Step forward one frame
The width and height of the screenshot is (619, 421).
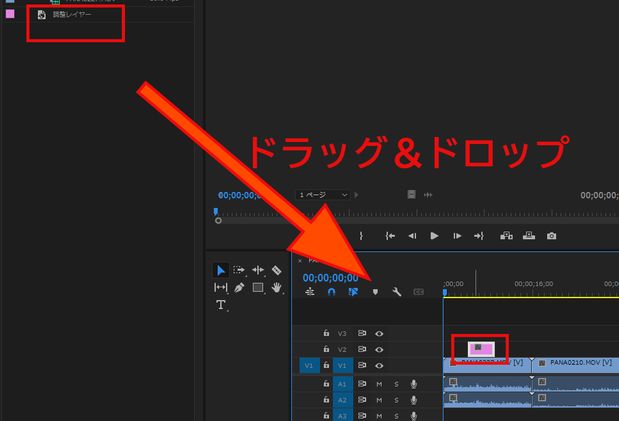point(457,236)
